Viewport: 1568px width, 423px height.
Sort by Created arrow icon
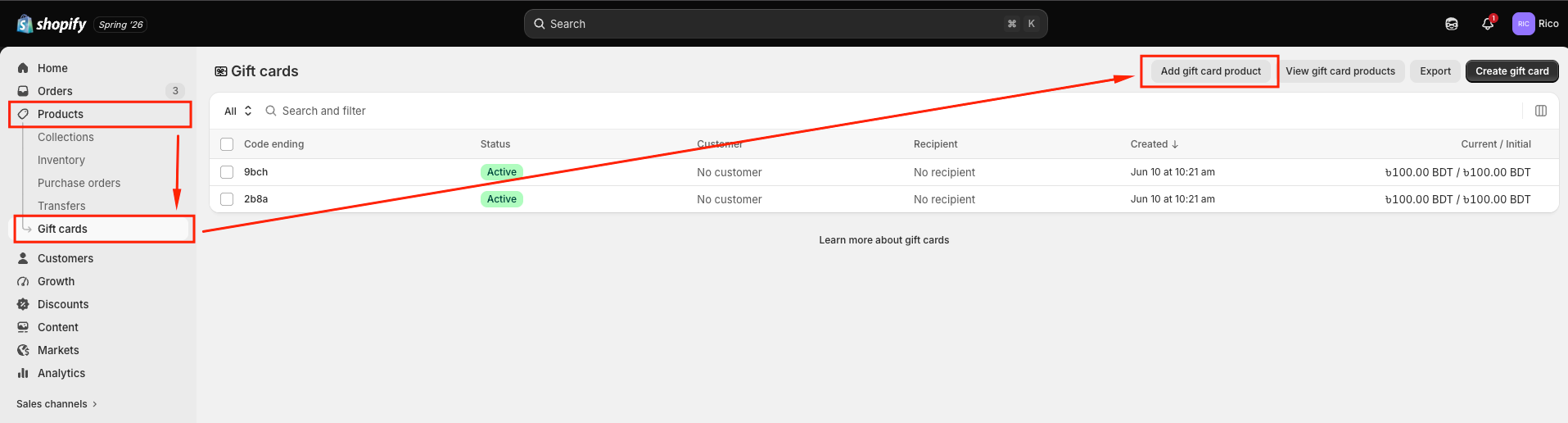pyautogui.click(x=1175, y=144)
